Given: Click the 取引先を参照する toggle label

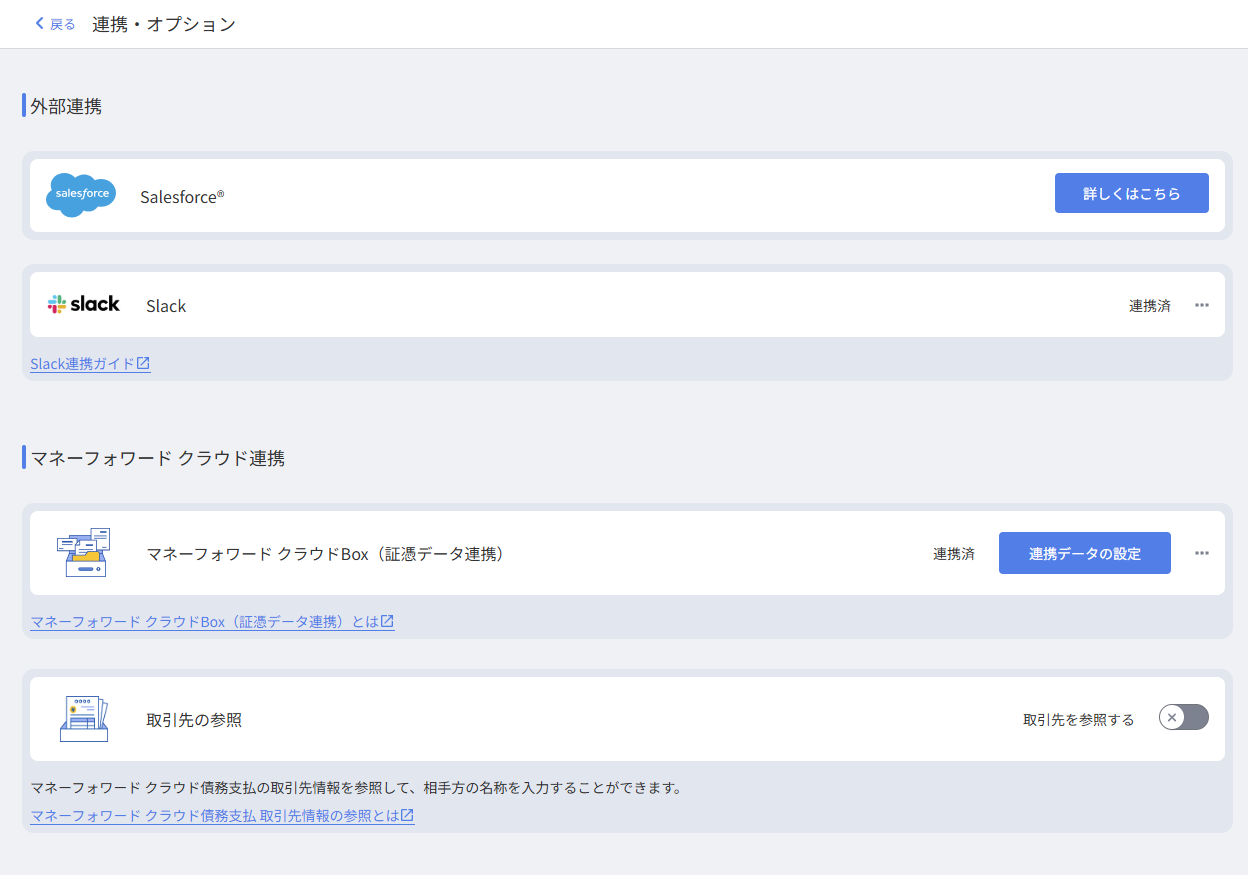Looking at the screenshot, I should (x=1078, y=720).
